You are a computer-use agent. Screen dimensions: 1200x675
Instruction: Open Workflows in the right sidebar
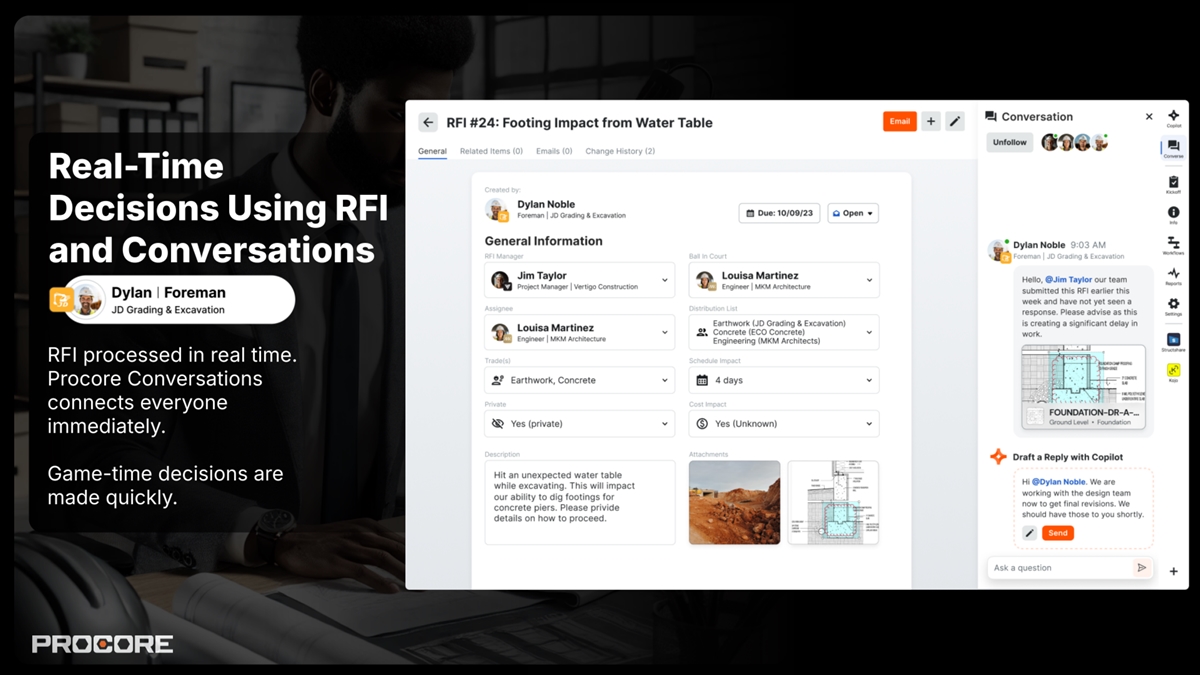click(x=1173, y=244)
